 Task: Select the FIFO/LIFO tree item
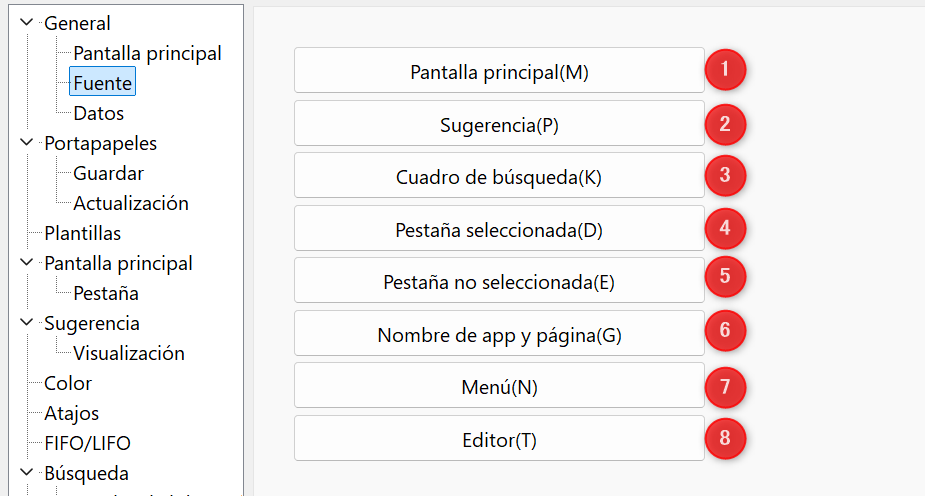point(87,444)
